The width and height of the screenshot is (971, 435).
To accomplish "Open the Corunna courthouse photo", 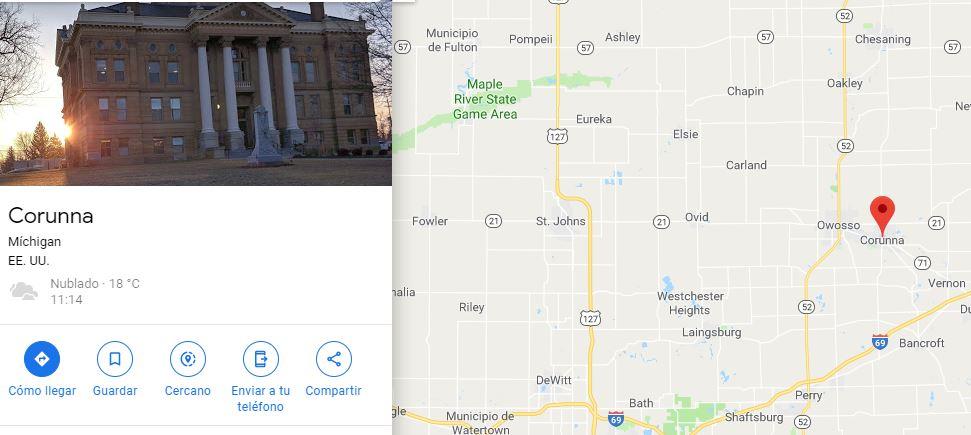I will [x=196, y=93].
